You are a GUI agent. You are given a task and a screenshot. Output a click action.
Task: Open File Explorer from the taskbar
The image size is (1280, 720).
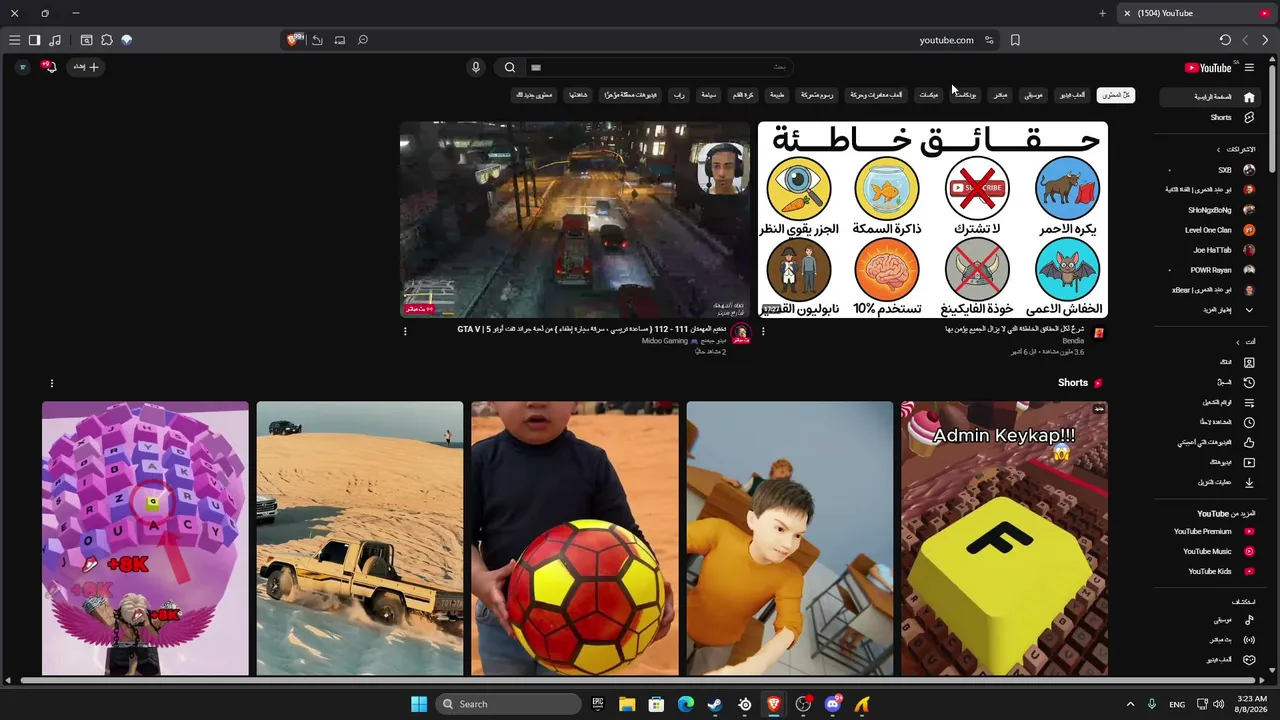click(x=627, y=704)
